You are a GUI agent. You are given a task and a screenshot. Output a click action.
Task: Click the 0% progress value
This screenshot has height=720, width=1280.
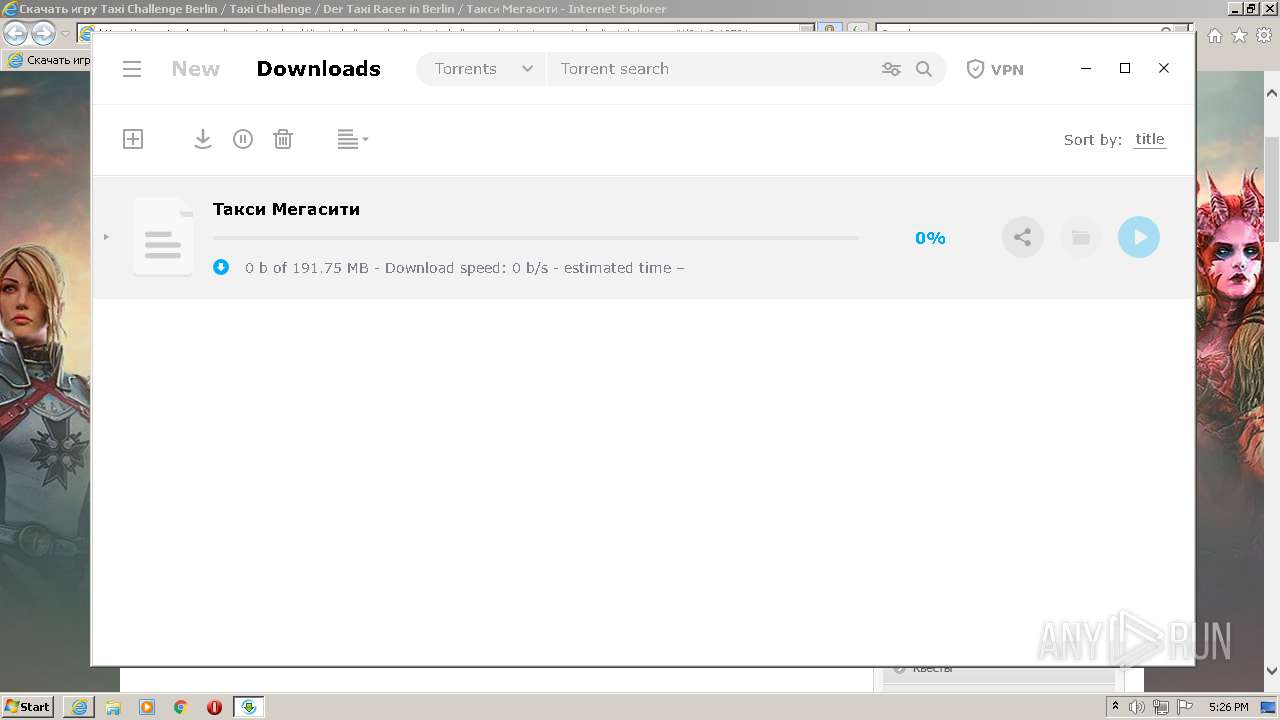(x=930, y=238)
